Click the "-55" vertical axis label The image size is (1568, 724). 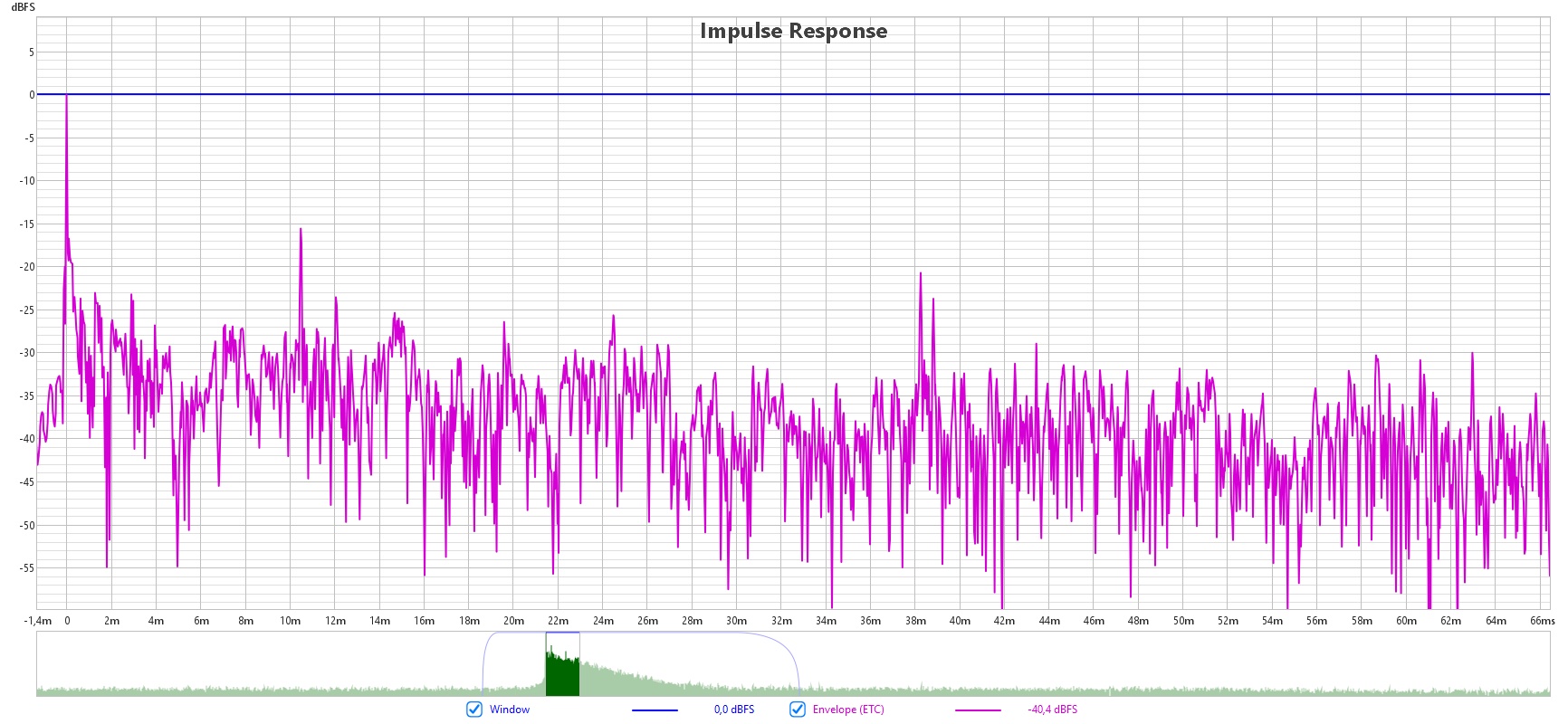tap(27, 568)
